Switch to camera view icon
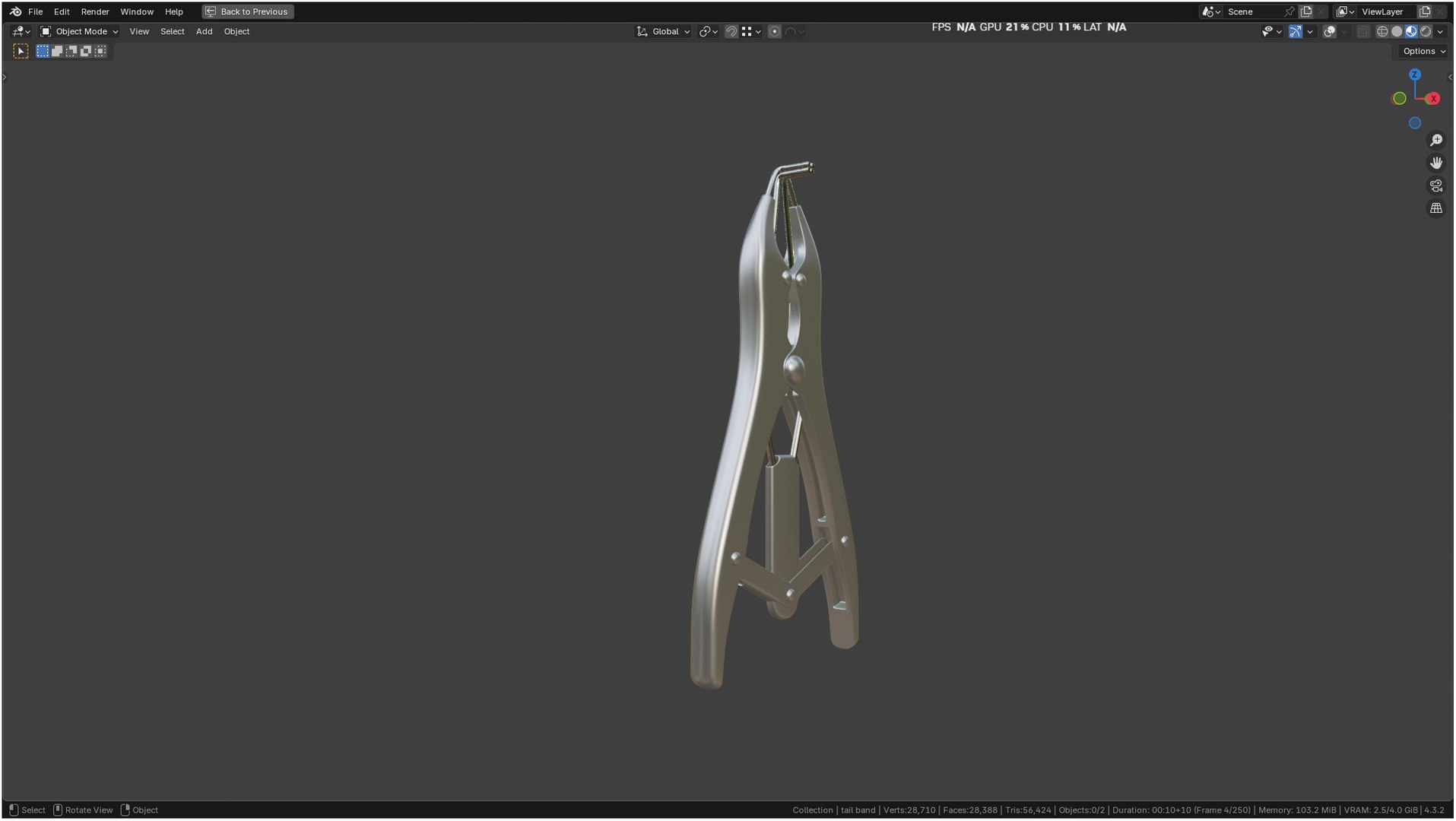Screen dimensions: 1456x821 click(x=1435, y=185)
